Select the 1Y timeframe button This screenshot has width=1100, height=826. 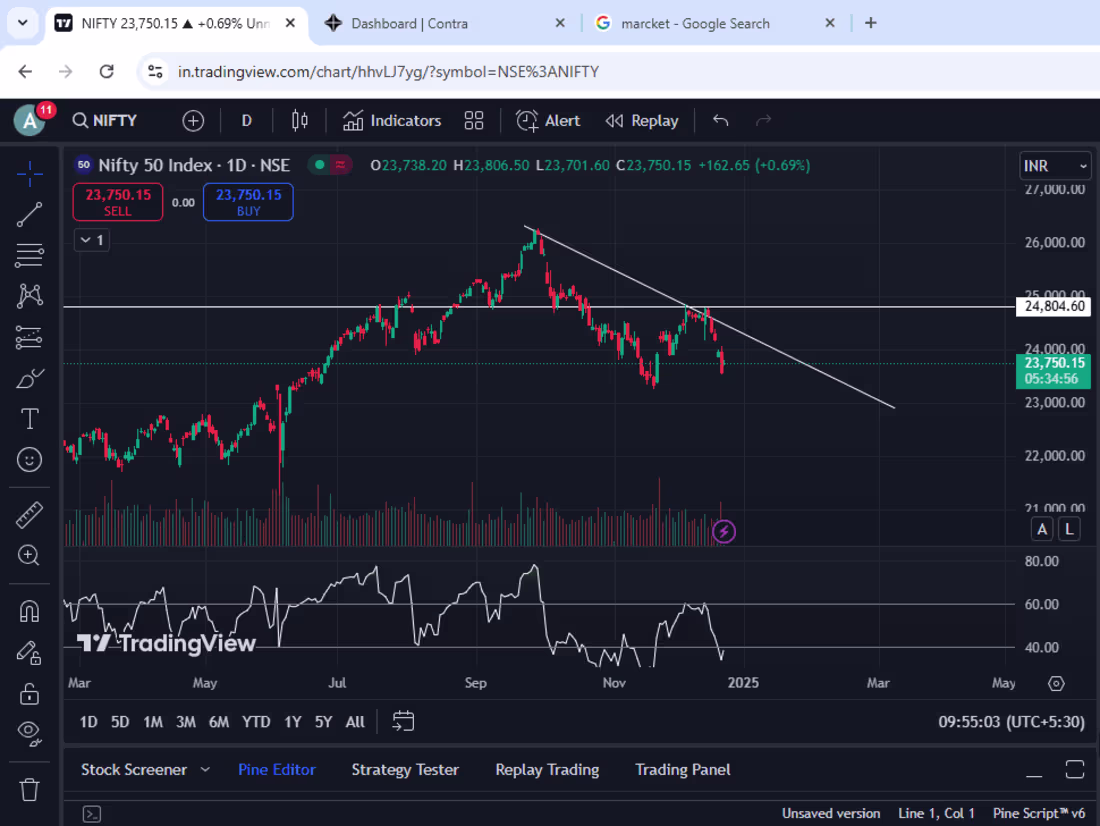click(x=291, y=721)
